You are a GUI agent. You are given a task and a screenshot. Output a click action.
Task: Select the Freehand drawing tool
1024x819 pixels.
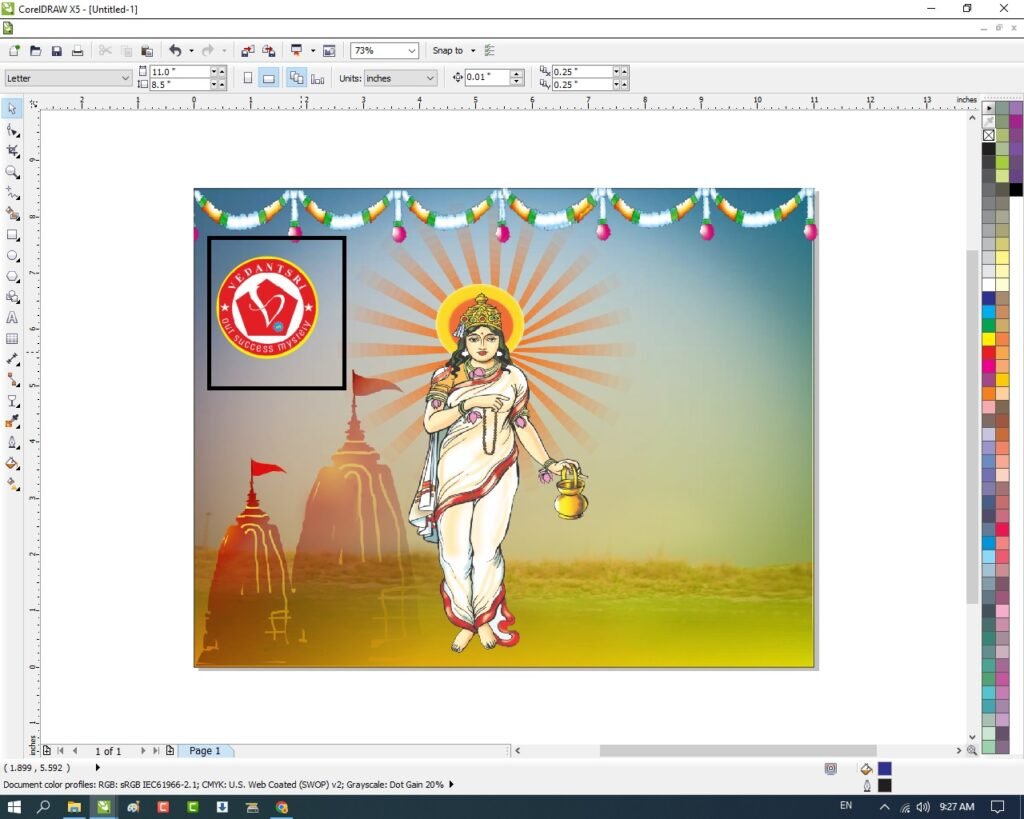click(12, 193)
